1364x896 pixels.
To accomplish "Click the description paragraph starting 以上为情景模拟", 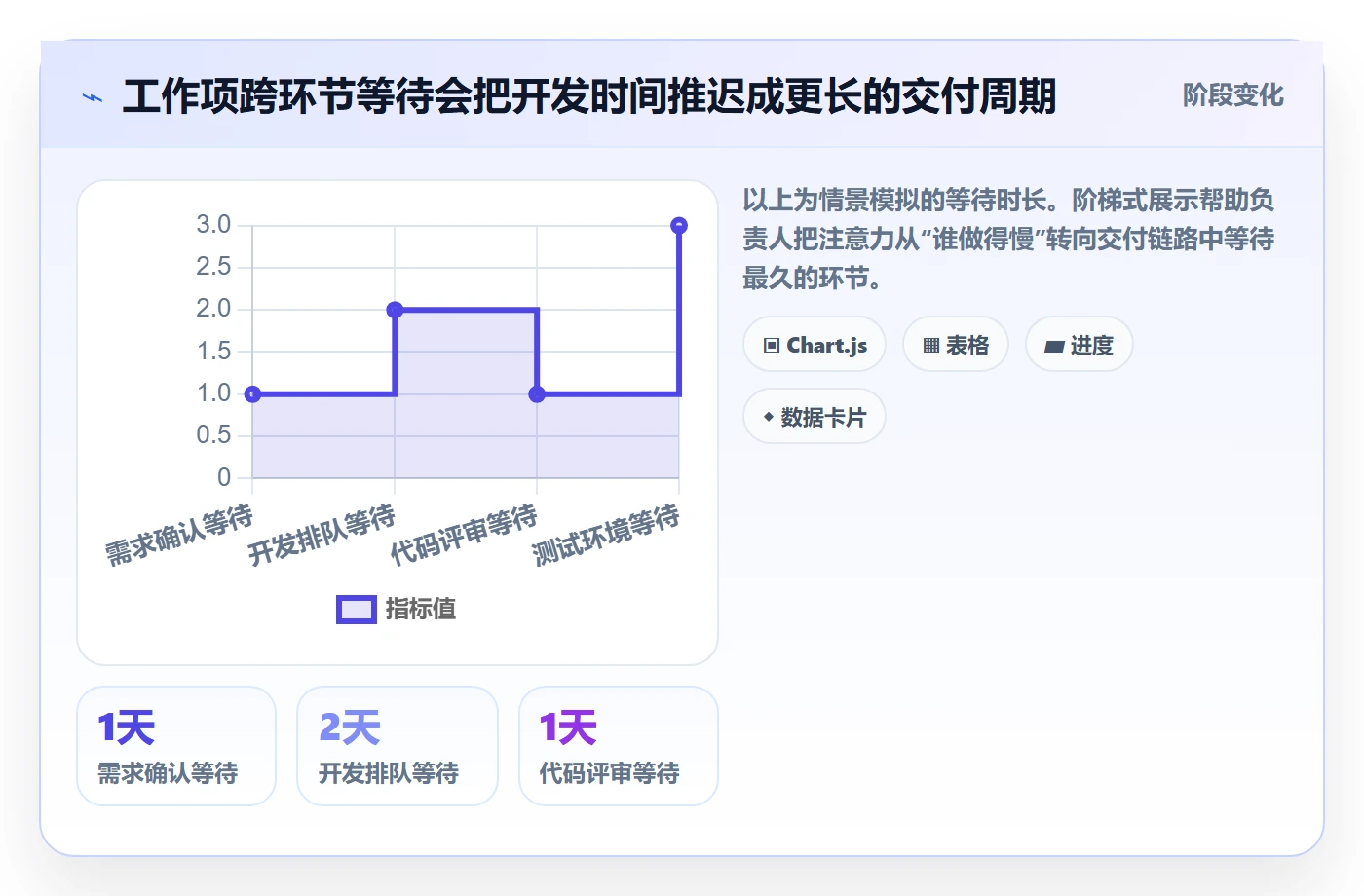I will 1008,239.
